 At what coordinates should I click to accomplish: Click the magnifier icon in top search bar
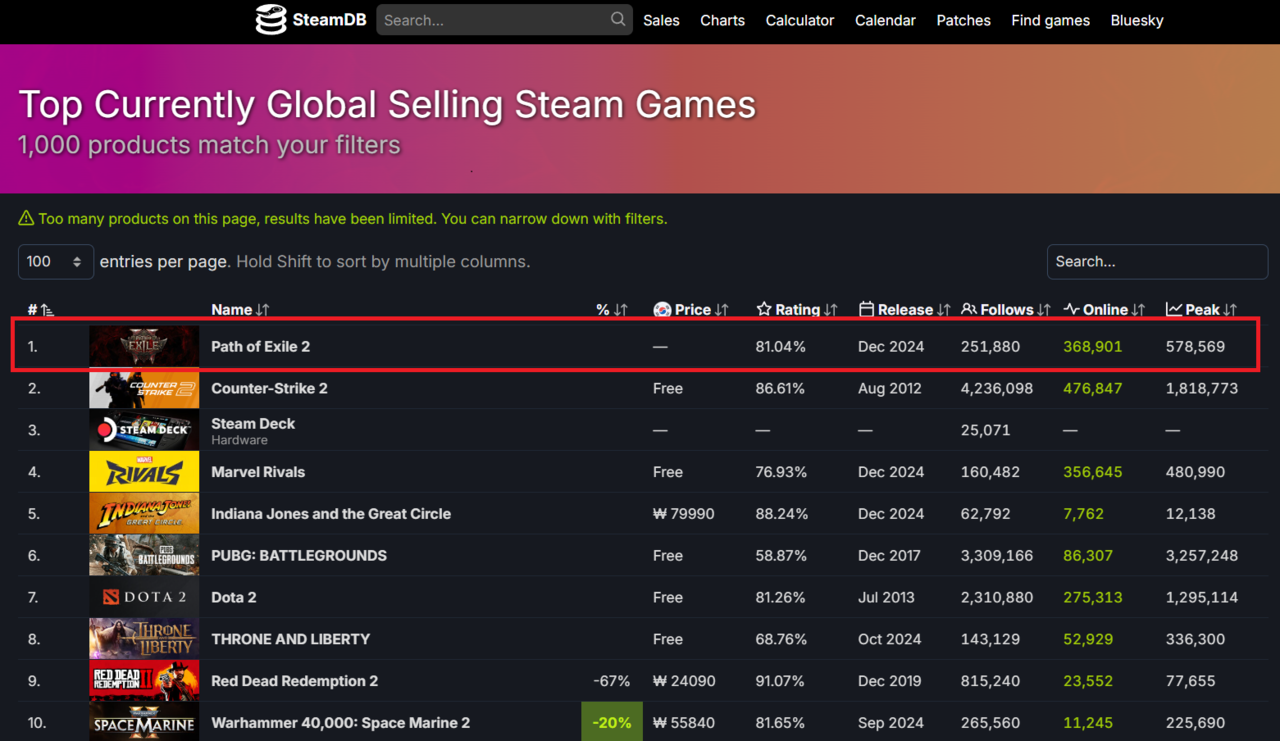pyautogui.click(x=618, y=19)
